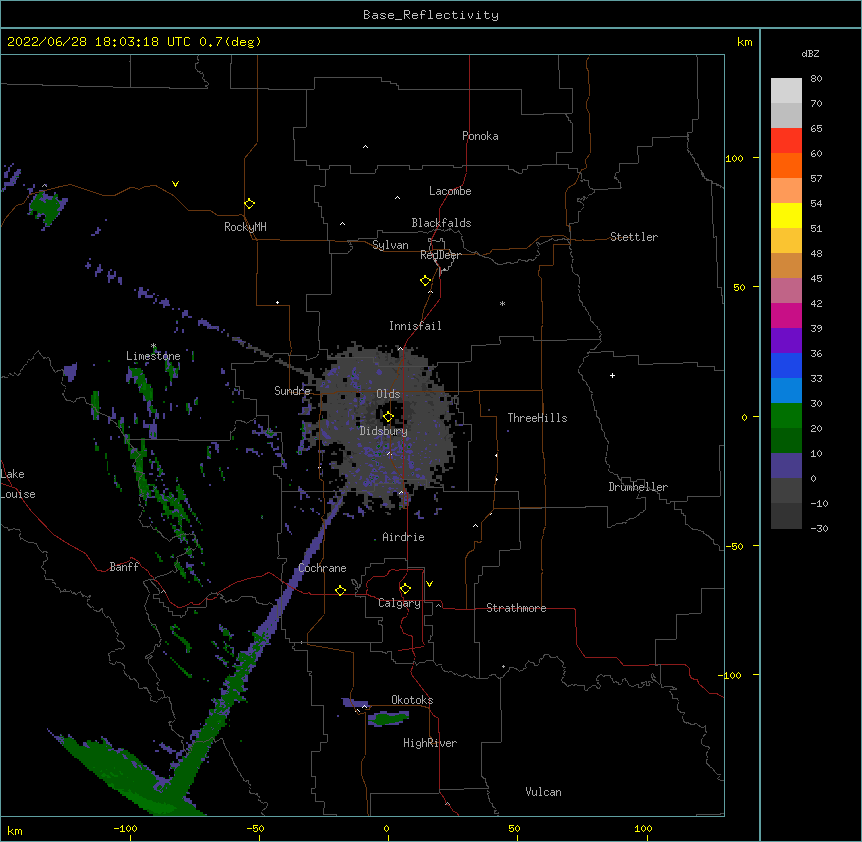This screenshot has width=862, height=842.
Task: Click the RedDeer city label
Action: [x=440, y=255]
